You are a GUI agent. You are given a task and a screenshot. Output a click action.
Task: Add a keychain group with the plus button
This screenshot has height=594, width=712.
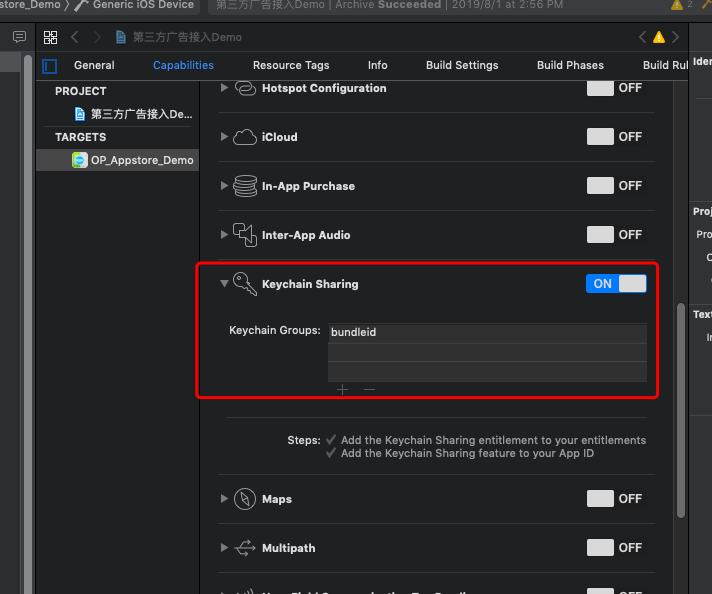pos(342,389)
